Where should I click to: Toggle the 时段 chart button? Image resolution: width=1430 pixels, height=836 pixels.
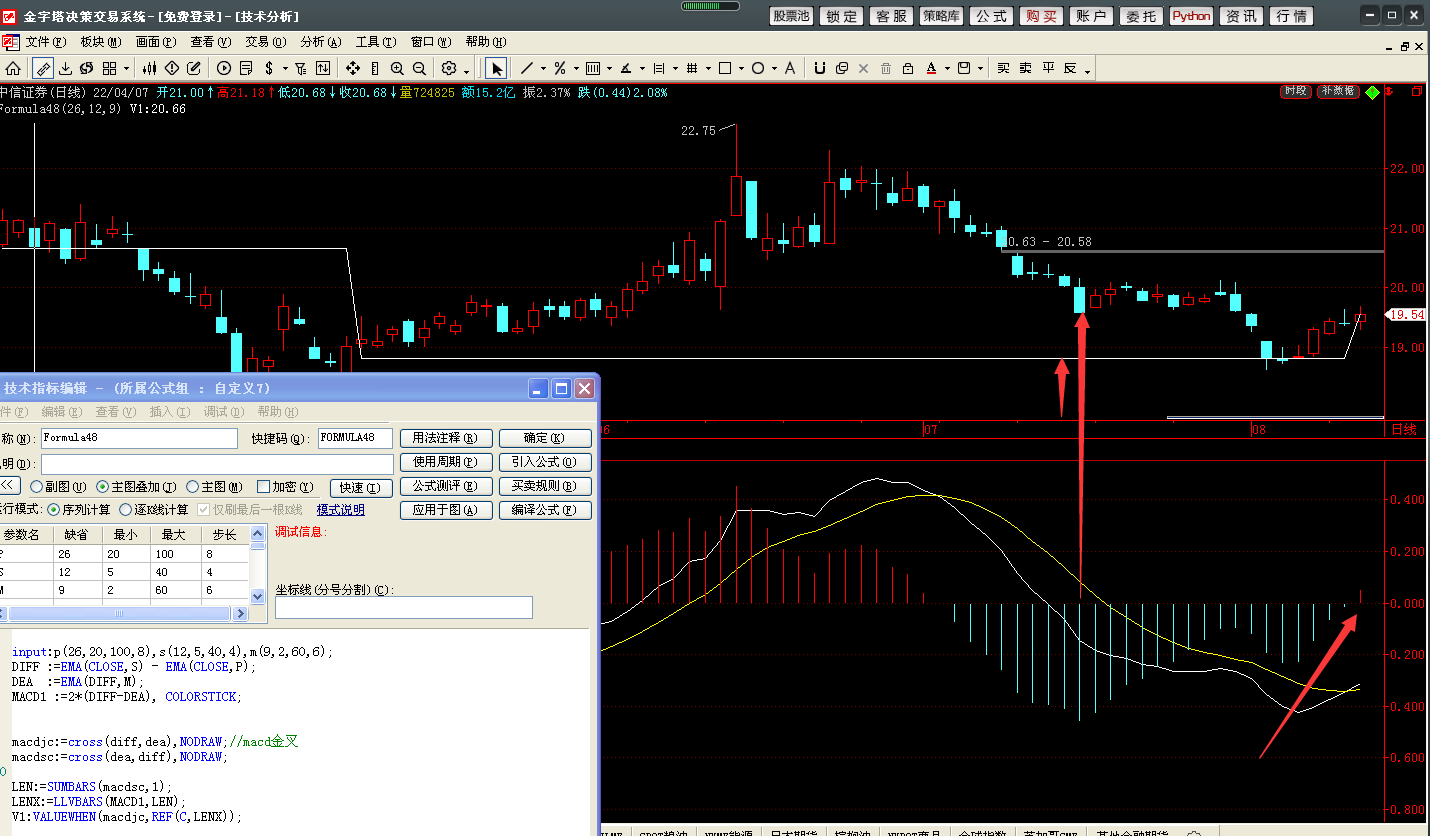click(1295, 91)
